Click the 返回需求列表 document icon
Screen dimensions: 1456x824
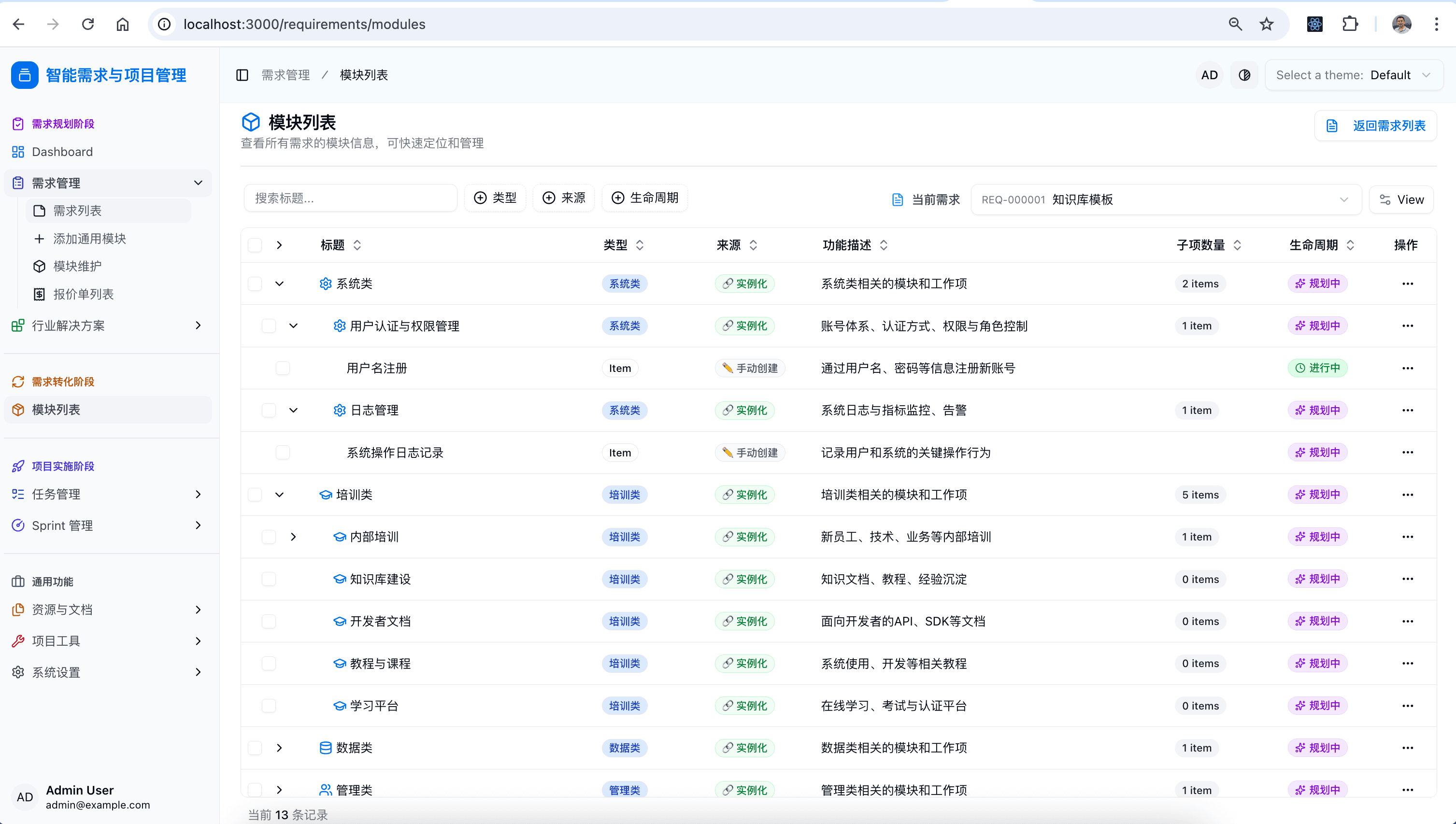1331,125
